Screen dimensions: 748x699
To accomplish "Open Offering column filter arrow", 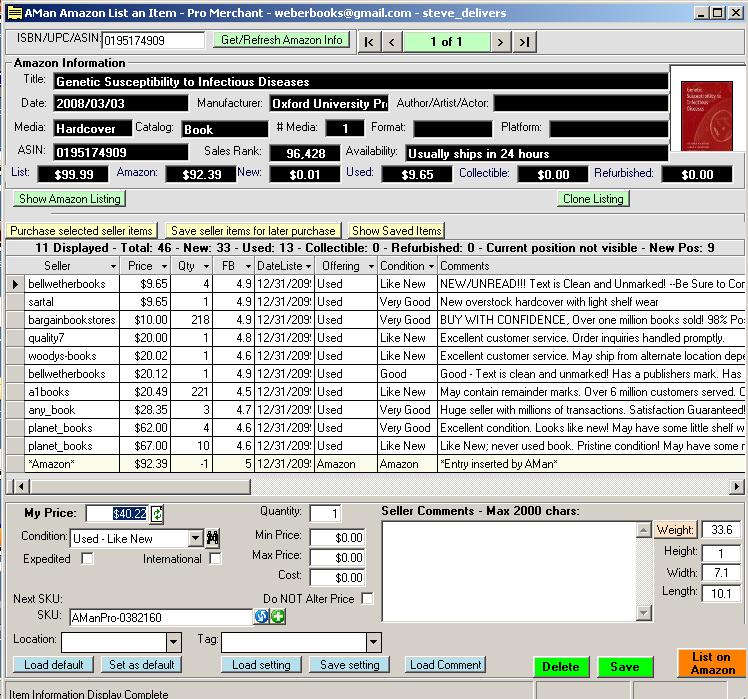I will 371,266.
